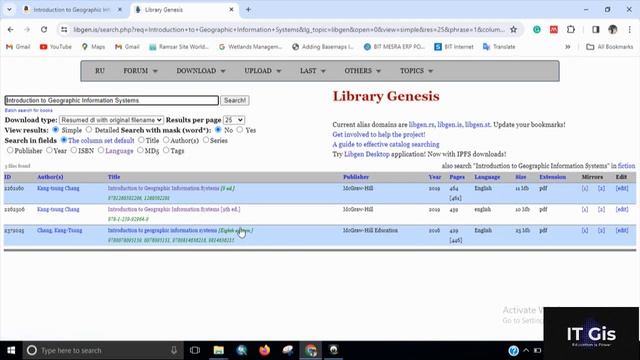Toggle the Chrome side panel icon
This screenshot has width=640, height=360.
click(596, 29)
